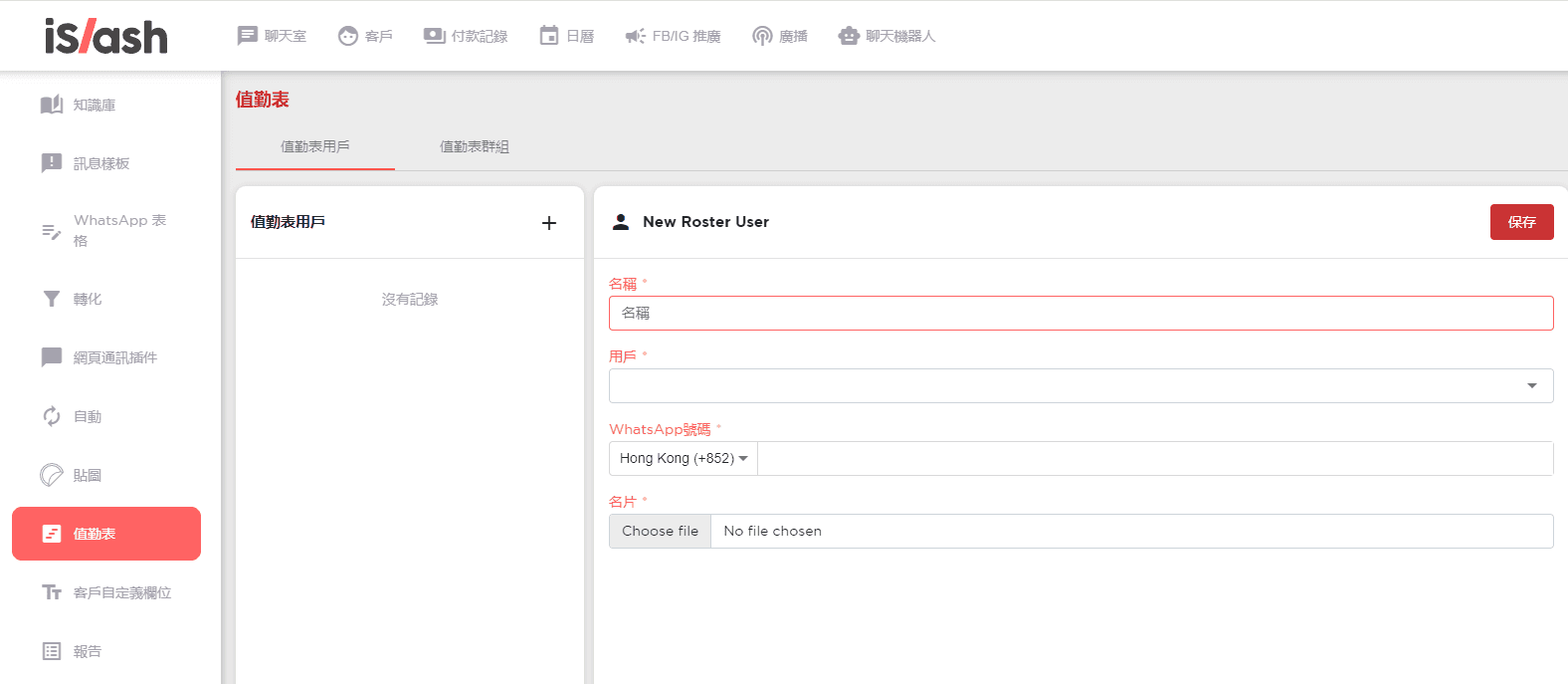Viewport: 1568px width, 684px height.
Task: Click the web chat plugin icon
Action: [52, 357]
